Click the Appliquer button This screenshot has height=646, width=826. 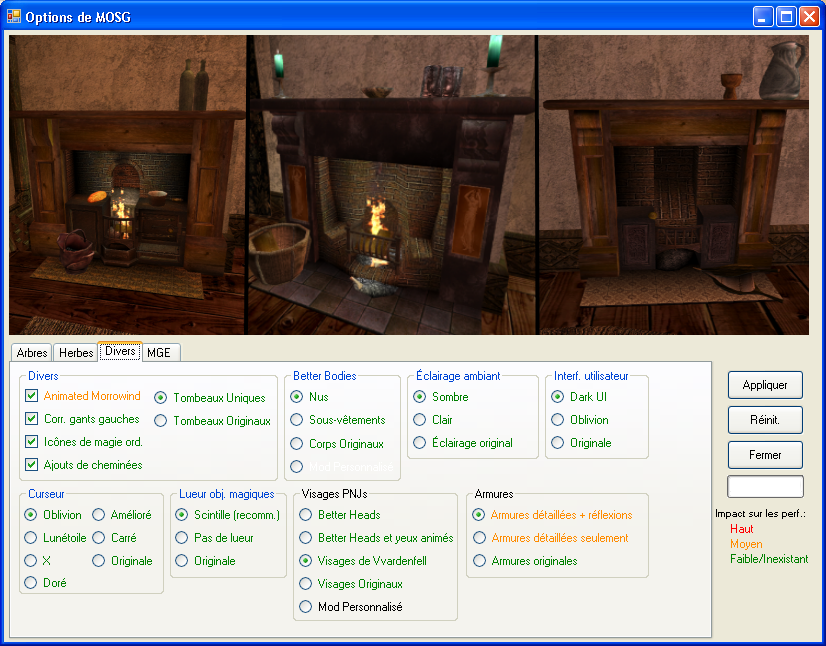click(765, 385)
